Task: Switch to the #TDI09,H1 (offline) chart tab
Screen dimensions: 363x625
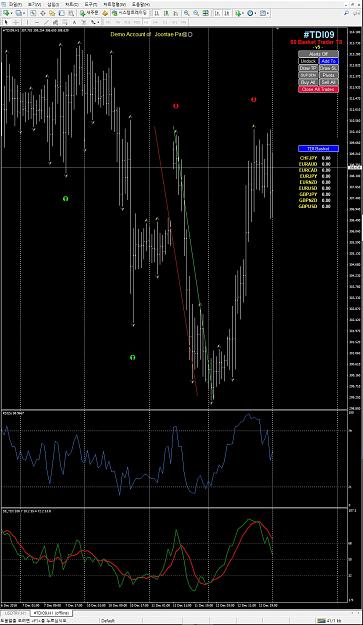Action: (x=51, y=612)
